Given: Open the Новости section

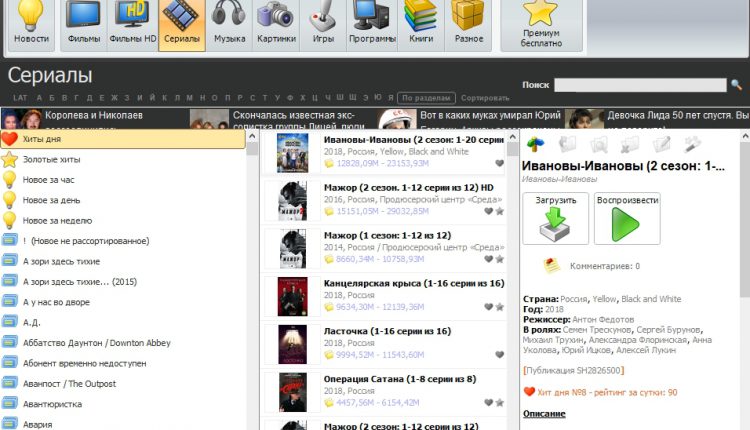Looking at the screenshot, I should (x=31, y=25).
